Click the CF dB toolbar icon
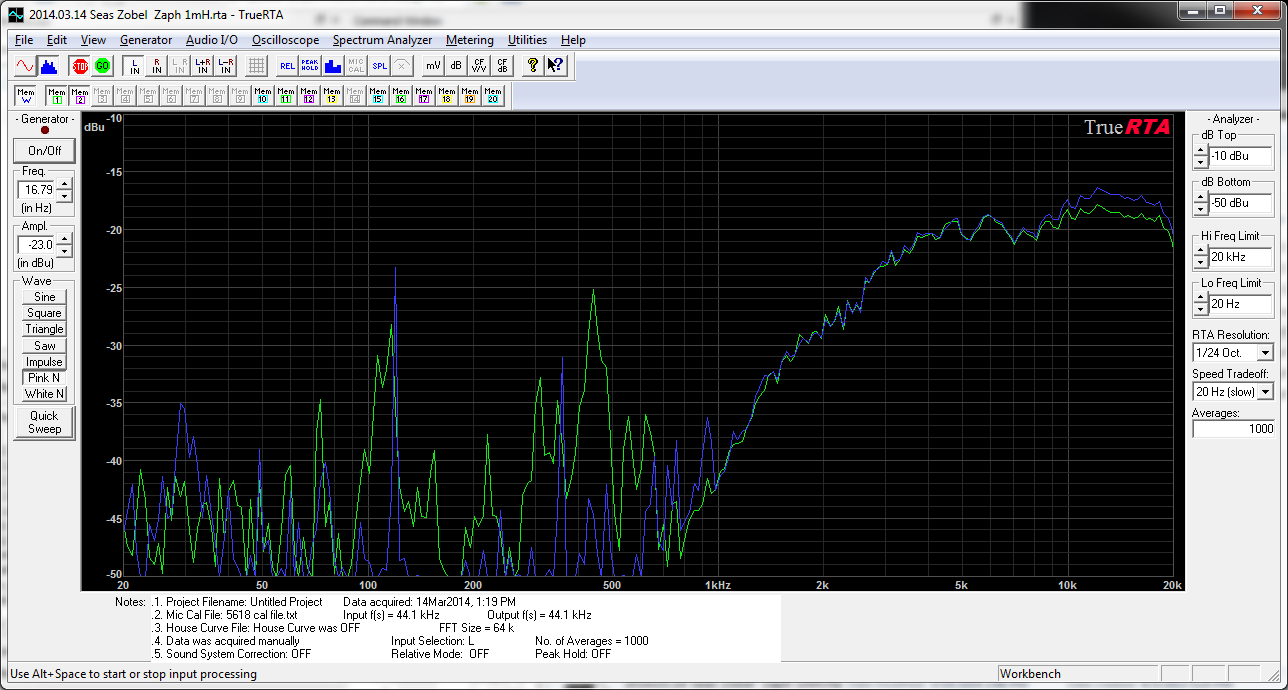The image size is (1288, 690). pyautogui.click(x=502, y=66)
